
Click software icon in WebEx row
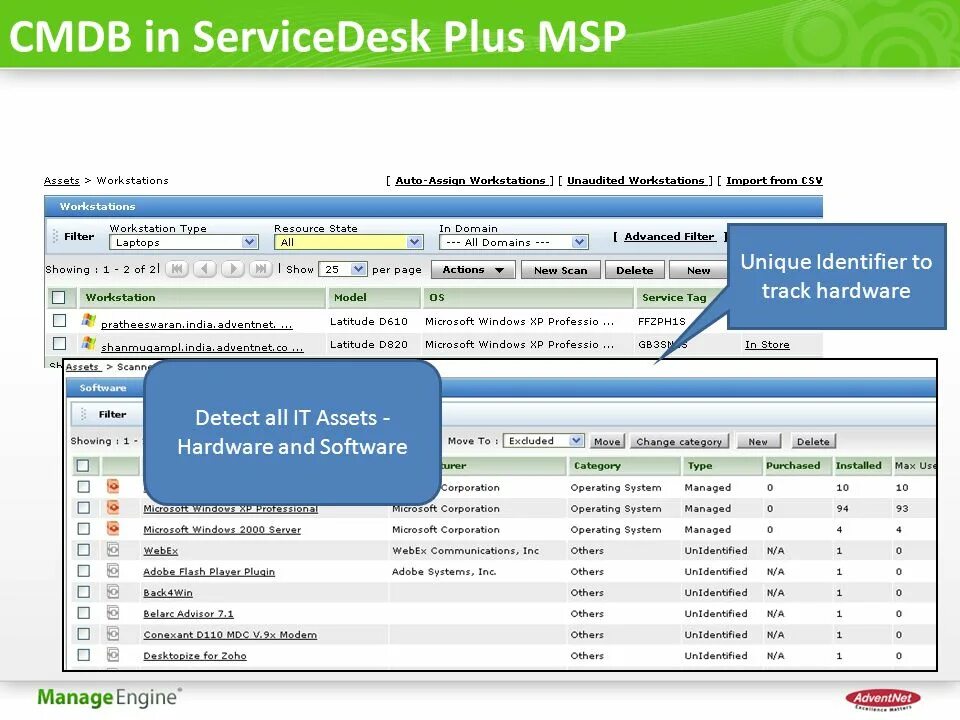click(113, 550)
